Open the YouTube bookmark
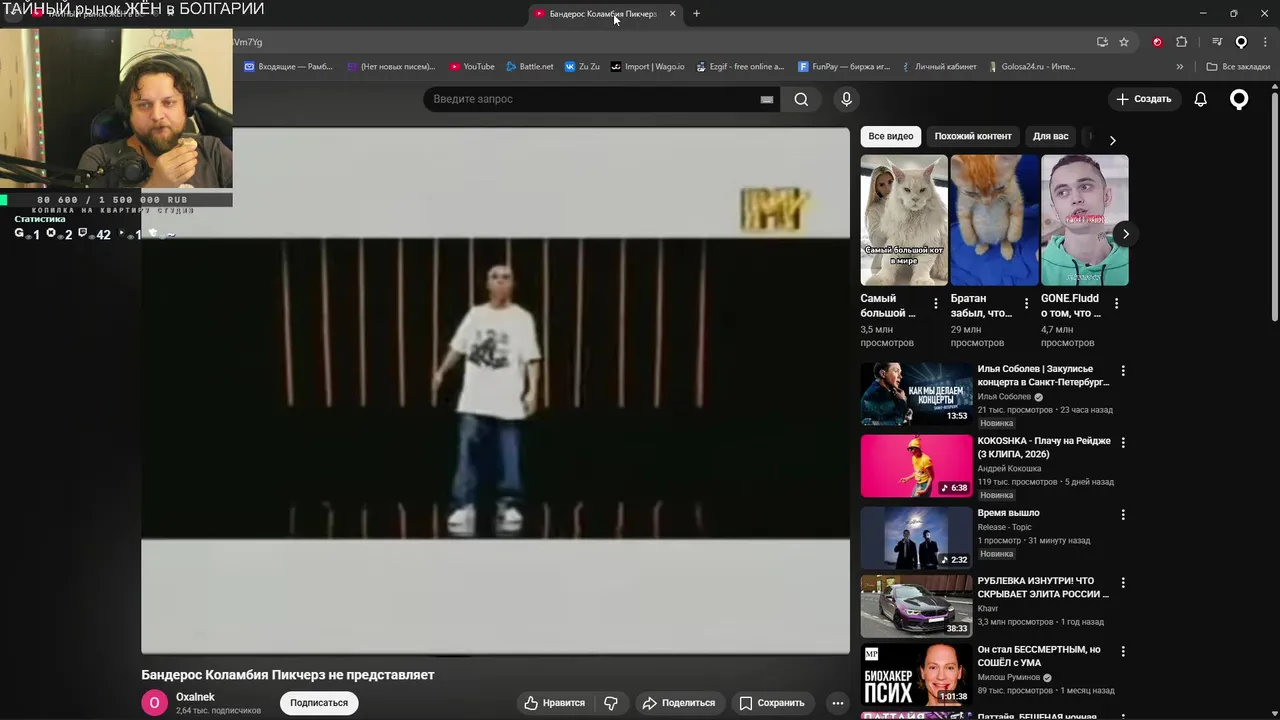 [x=472, y=67]
